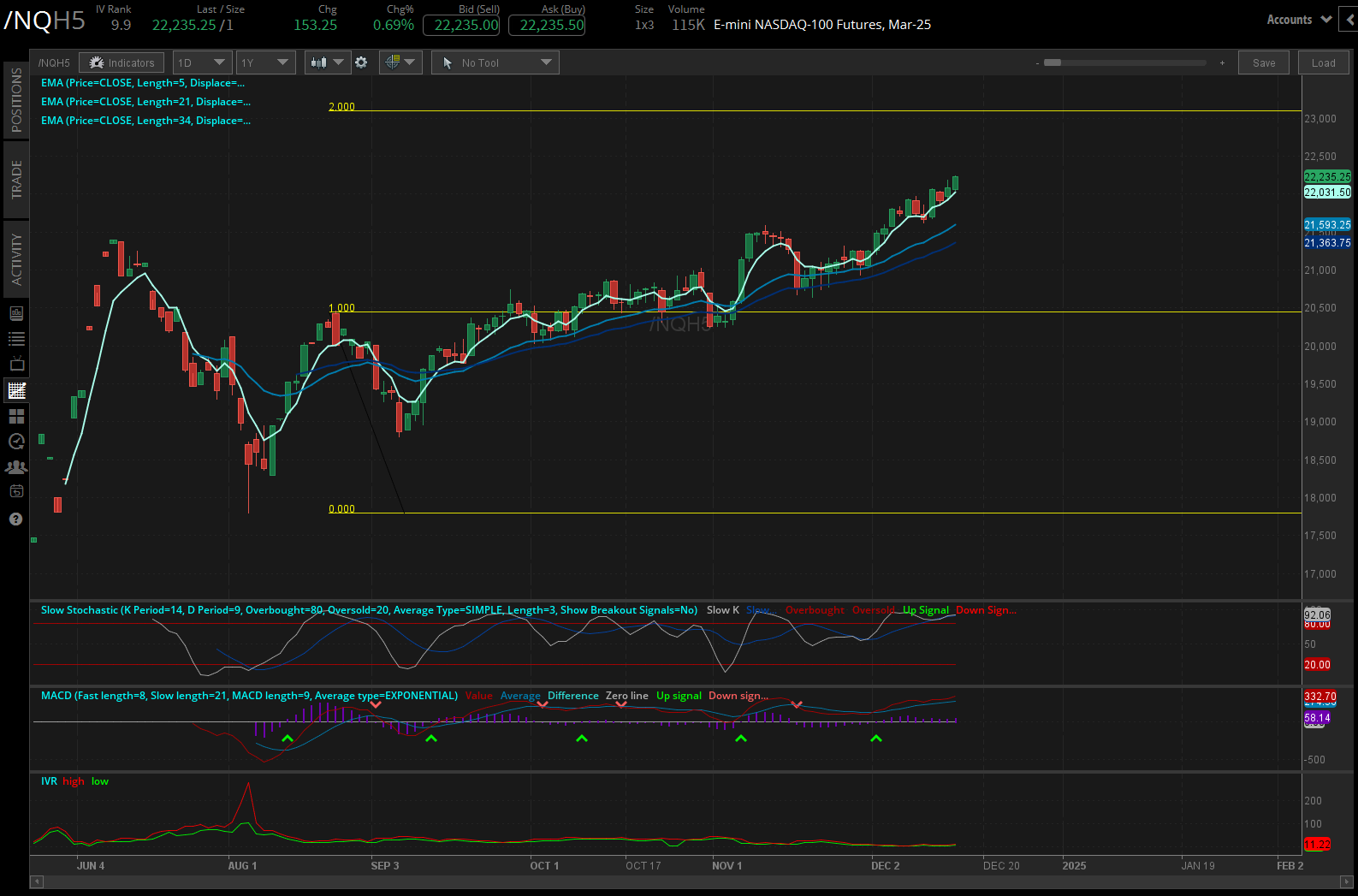Open the POSITIONS side tab

click(x=16, y=100)
